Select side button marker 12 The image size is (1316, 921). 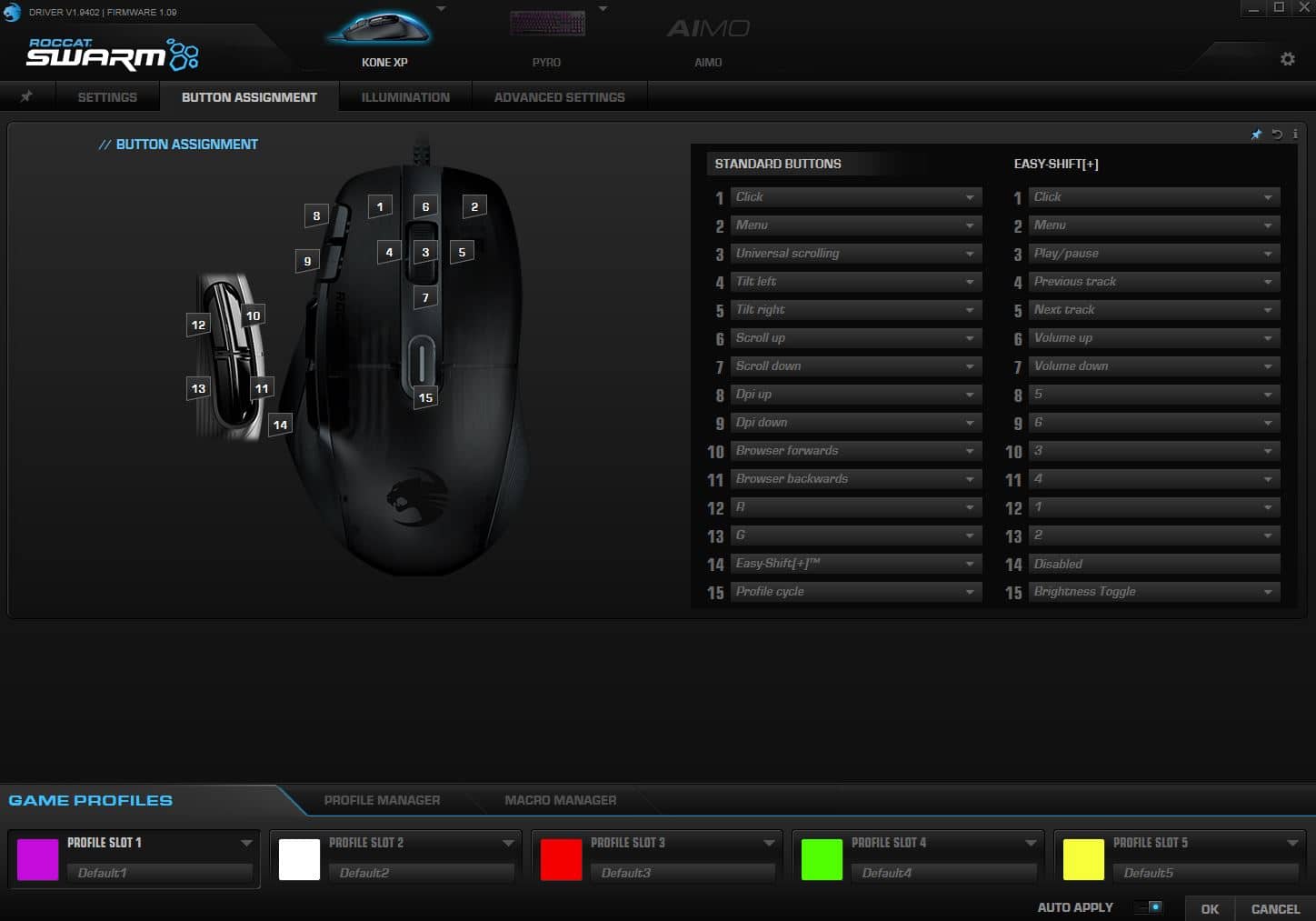[198, 325]
